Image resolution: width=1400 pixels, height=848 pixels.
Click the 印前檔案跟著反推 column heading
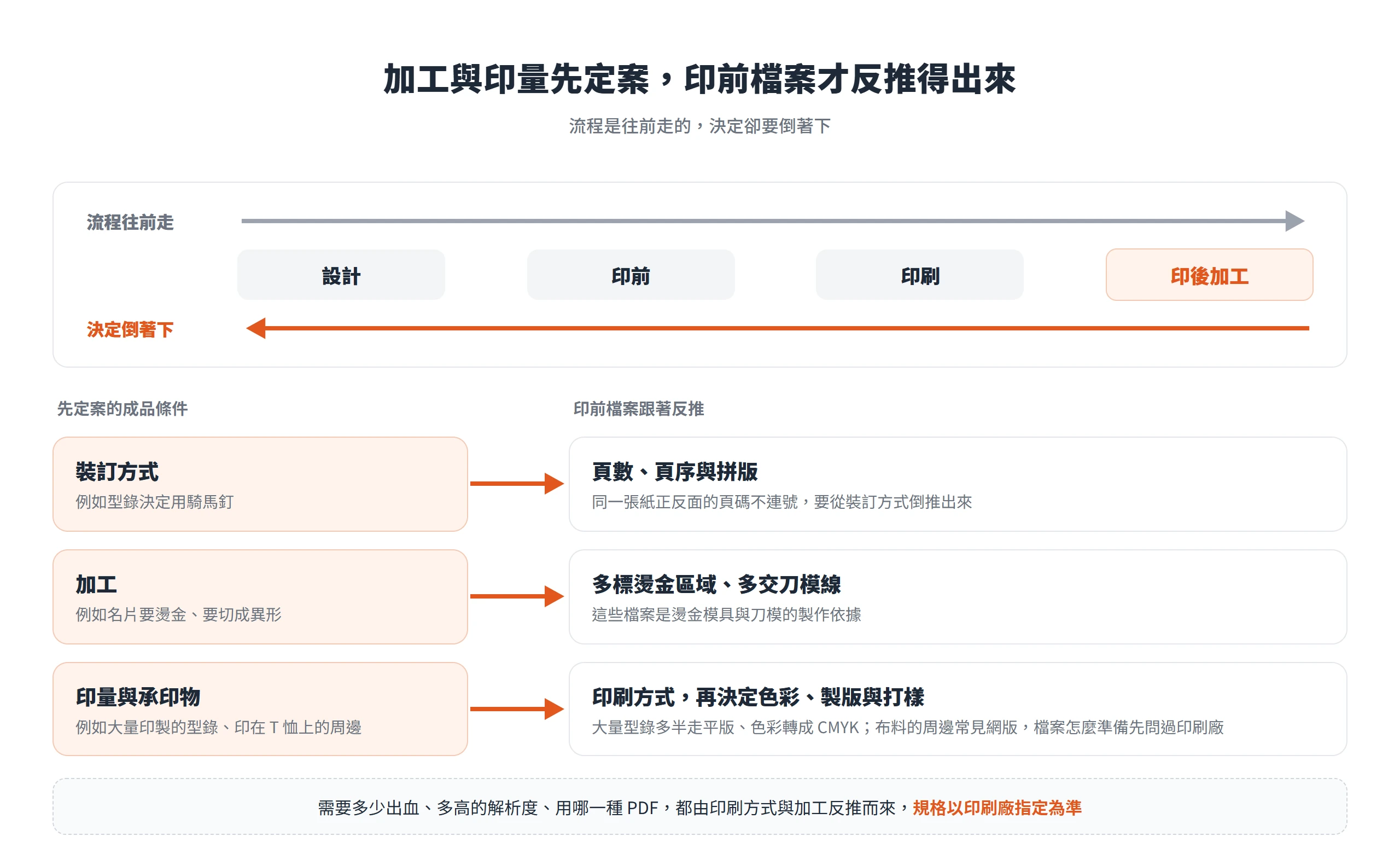click(x=639, y=409)
